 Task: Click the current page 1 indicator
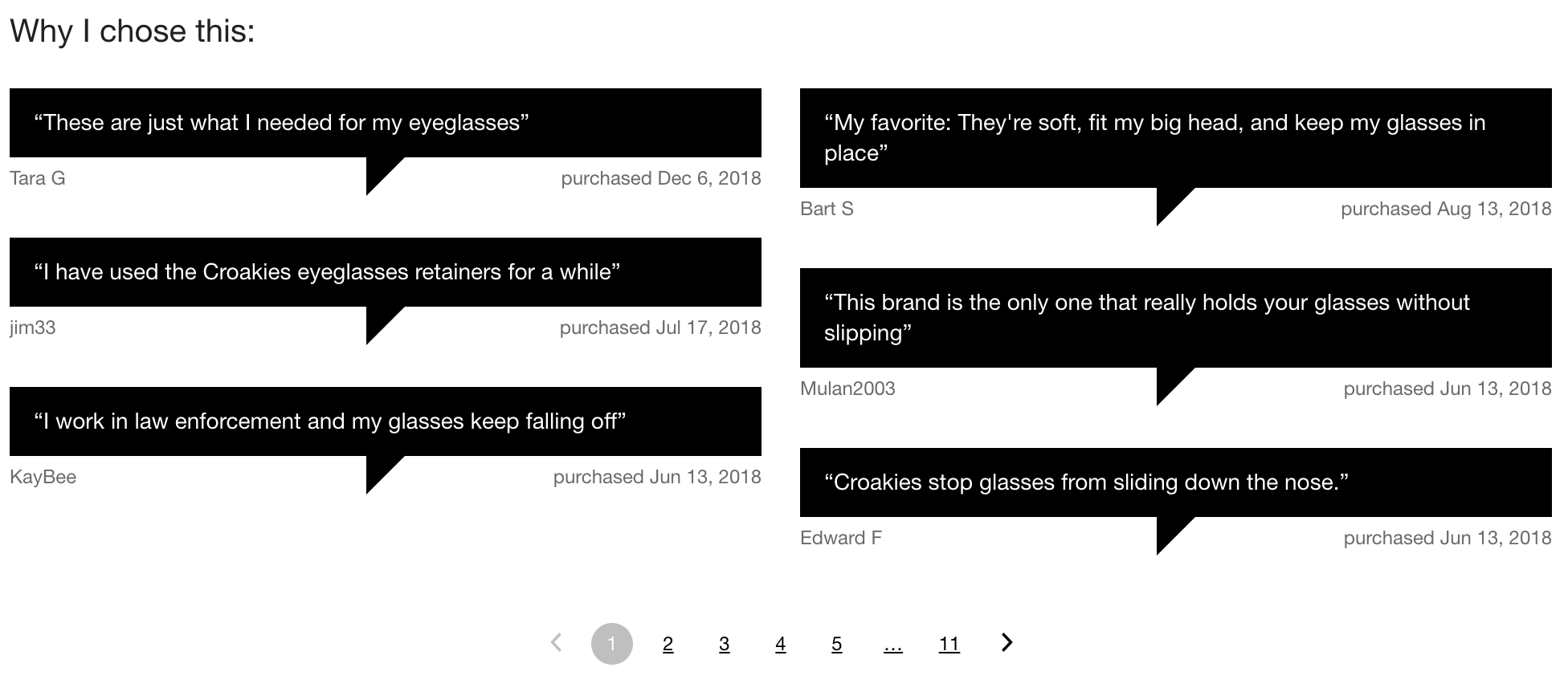(x=613, y=642)
